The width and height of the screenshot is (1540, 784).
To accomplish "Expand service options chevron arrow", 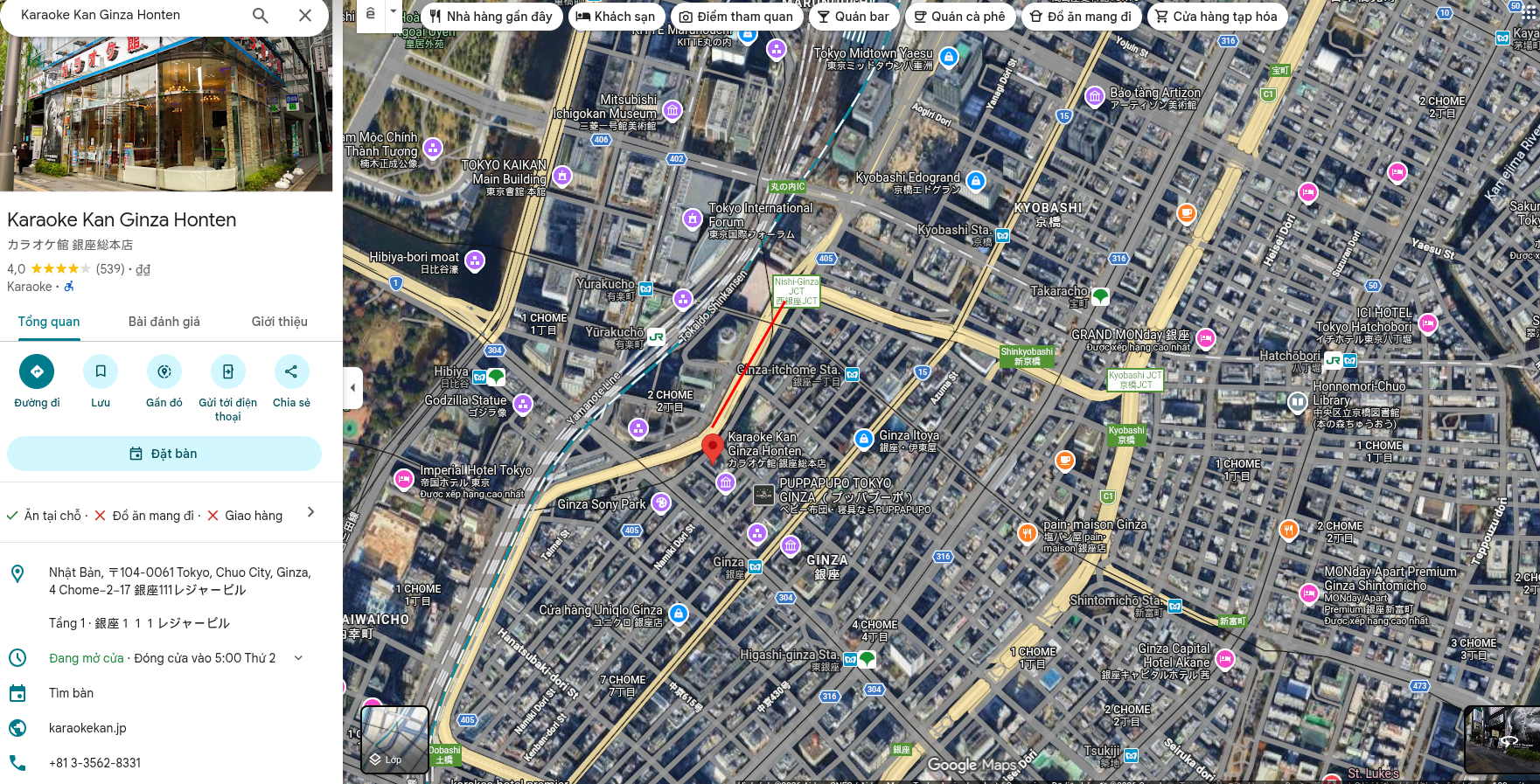I will click(x=310, y=512).
